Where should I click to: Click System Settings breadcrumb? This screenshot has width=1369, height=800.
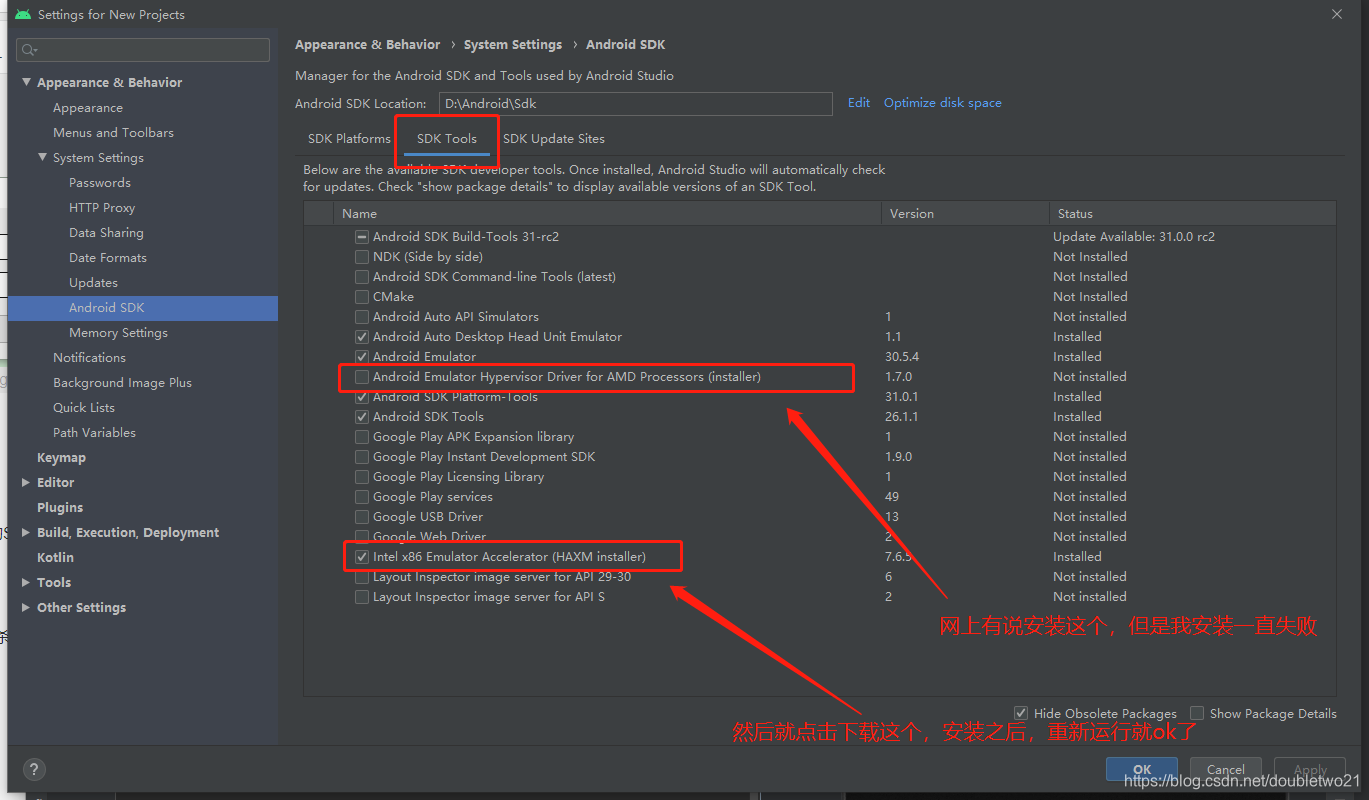pyautogui.click(x=513, y=44)
